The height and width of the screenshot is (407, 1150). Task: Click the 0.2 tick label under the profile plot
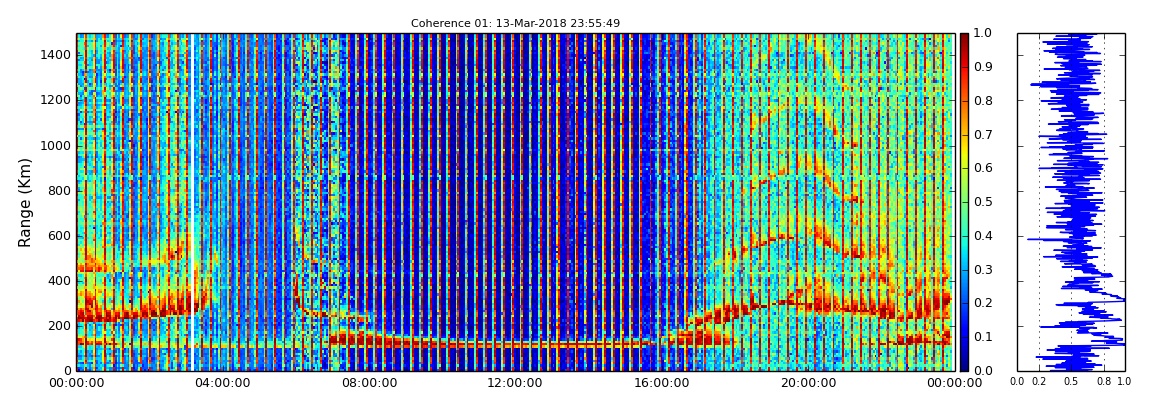click(1039, 382)
